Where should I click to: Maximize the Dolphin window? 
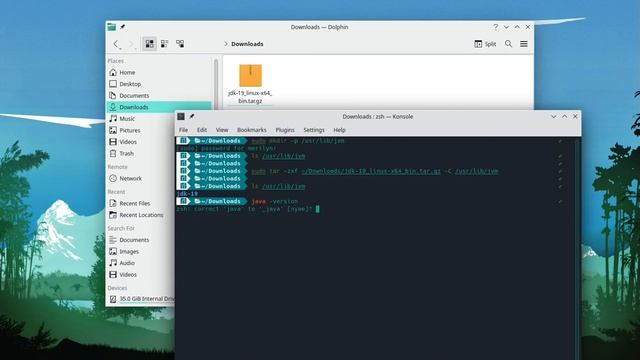(x=517, y=27)
